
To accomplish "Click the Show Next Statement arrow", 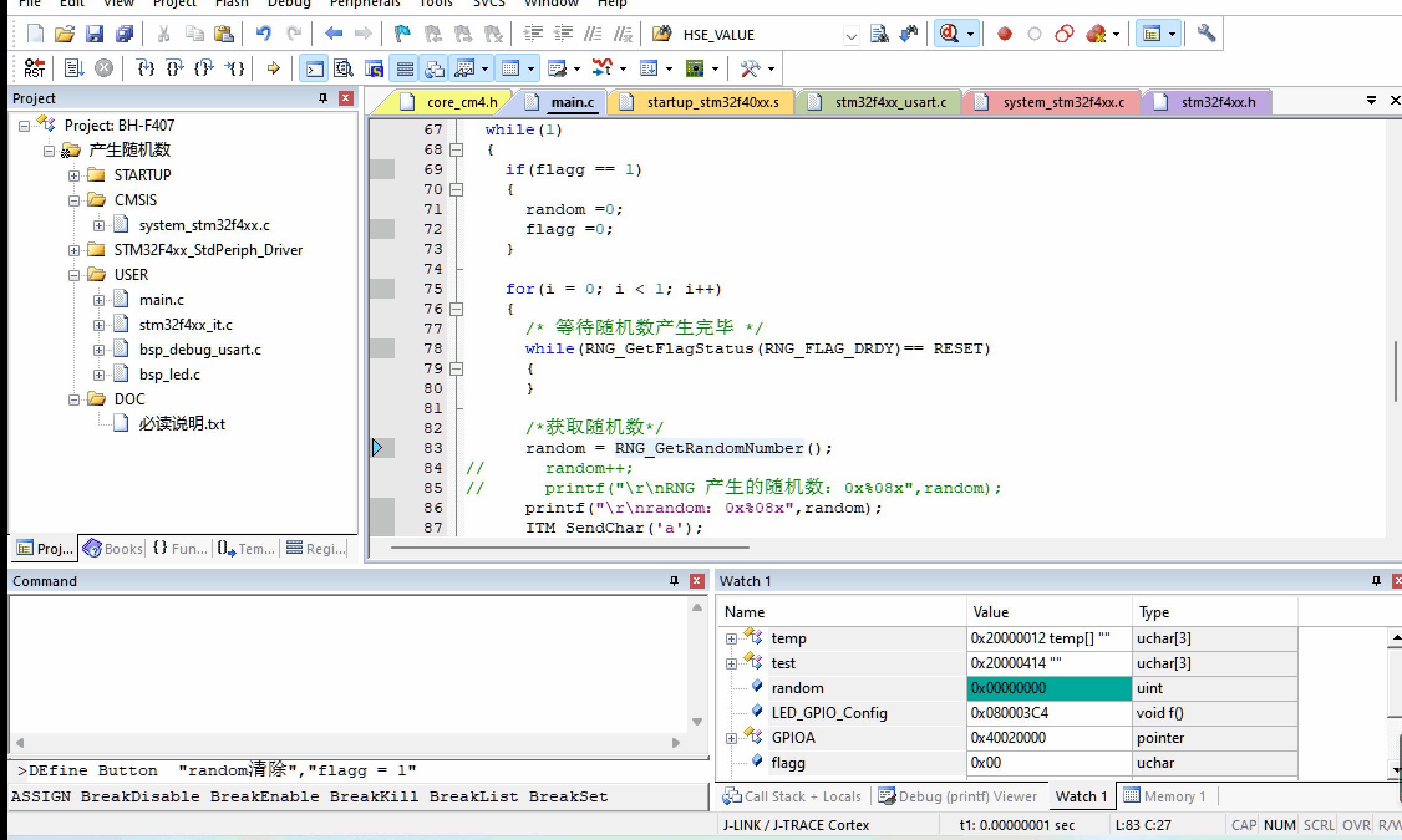I will pyautogui.click(x=273, y=68).
